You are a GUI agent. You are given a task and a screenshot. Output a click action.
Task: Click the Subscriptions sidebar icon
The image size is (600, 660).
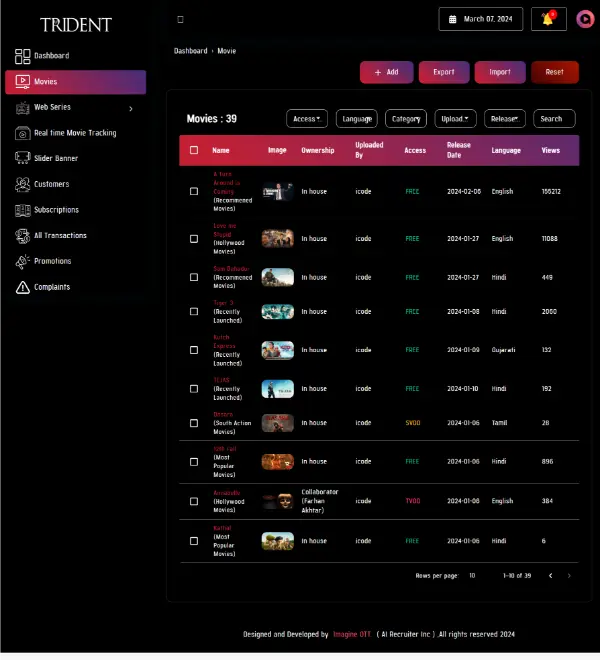click(x=22, y=210)
